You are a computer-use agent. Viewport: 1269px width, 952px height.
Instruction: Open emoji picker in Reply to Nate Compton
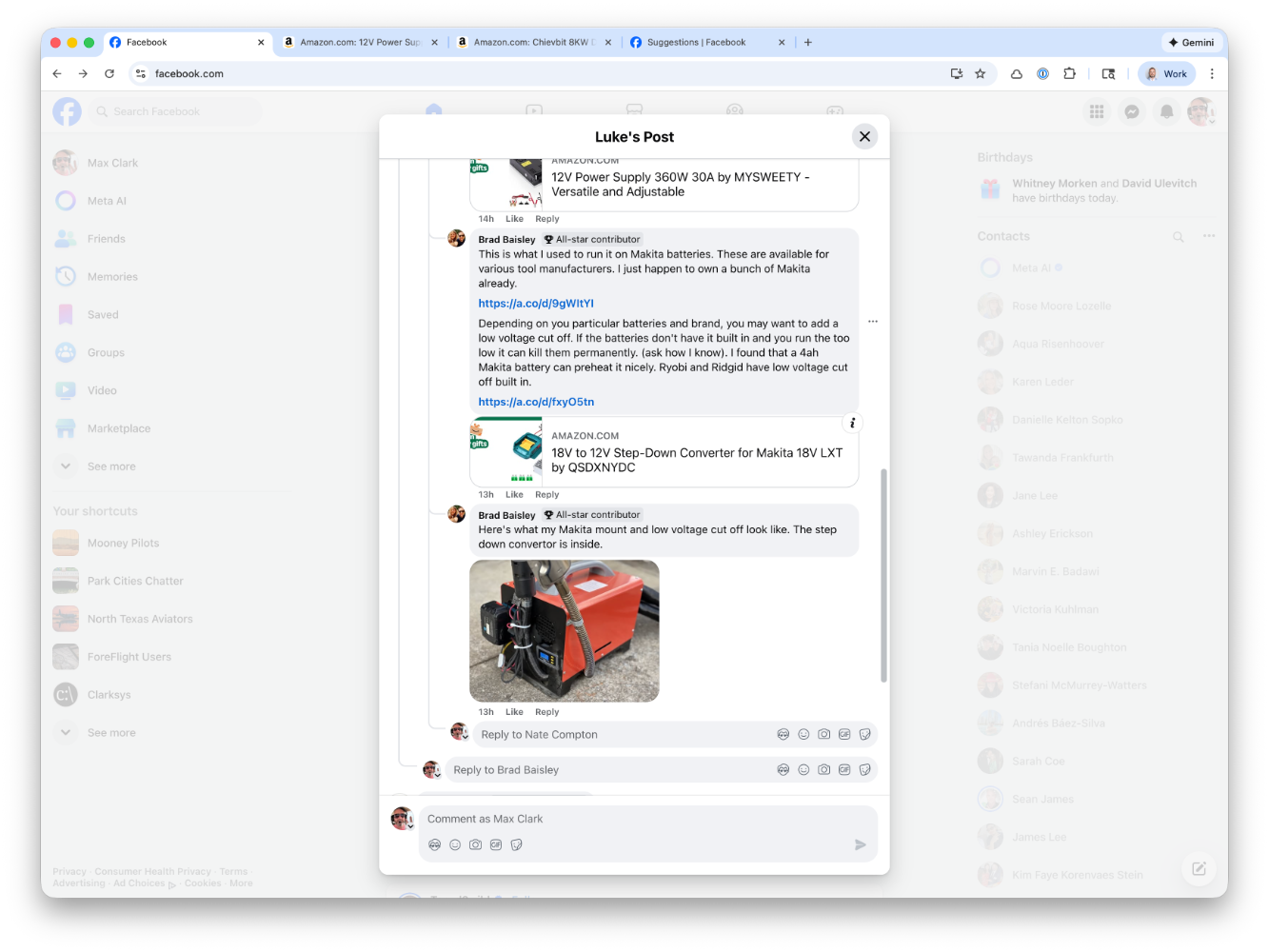click(803, 734)
